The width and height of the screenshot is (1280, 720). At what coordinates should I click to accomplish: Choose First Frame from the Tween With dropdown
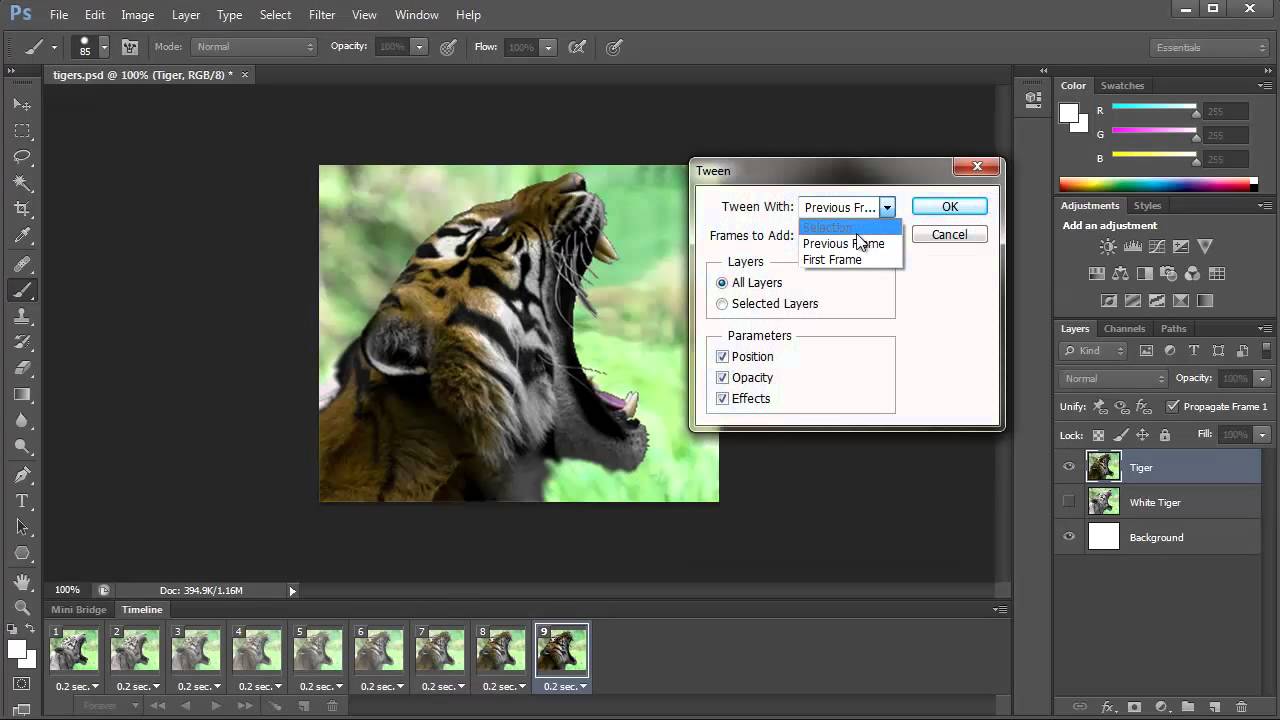pos(832,259)
